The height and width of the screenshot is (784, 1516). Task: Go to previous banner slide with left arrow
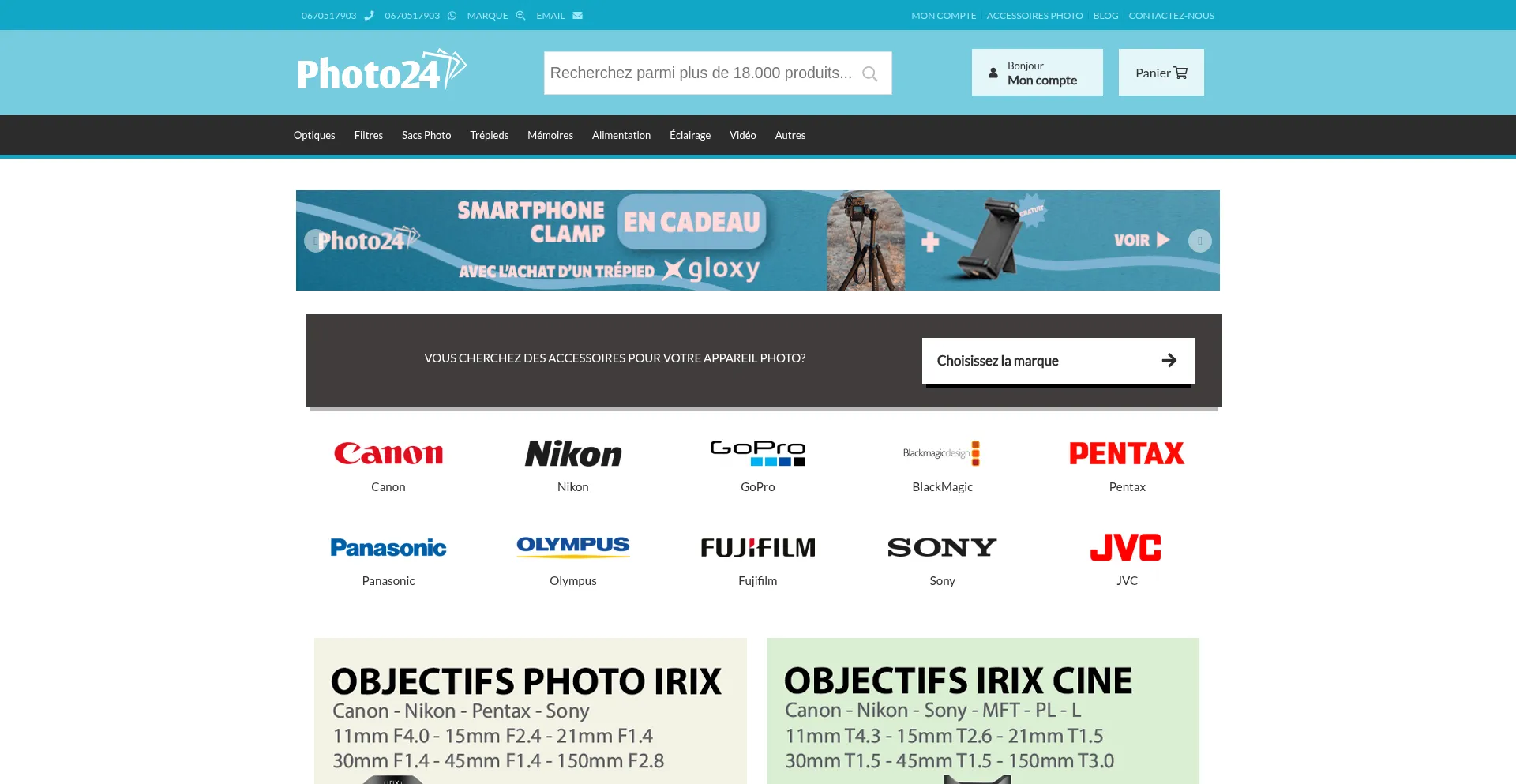[x=315, y=241]
